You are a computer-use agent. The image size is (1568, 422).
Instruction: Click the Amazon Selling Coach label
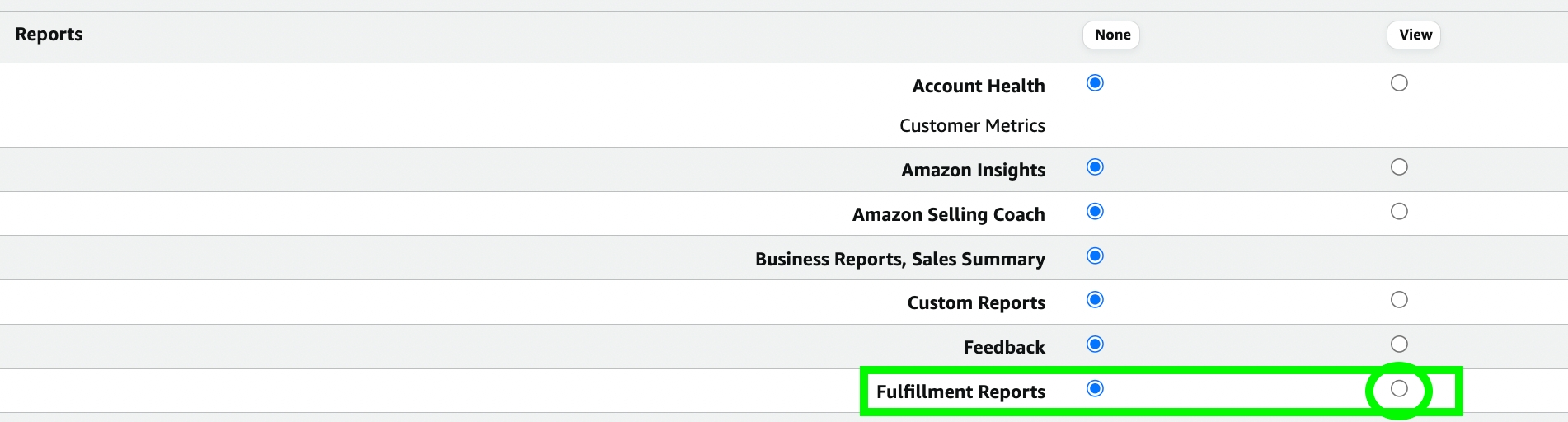948,215
